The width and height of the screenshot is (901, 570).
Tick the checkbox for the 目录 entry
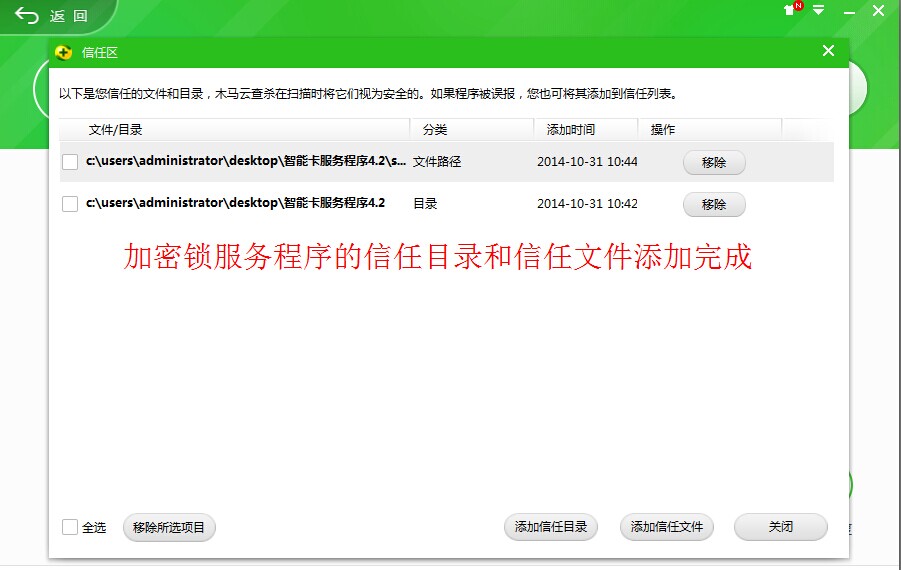[x=70, y=204]
